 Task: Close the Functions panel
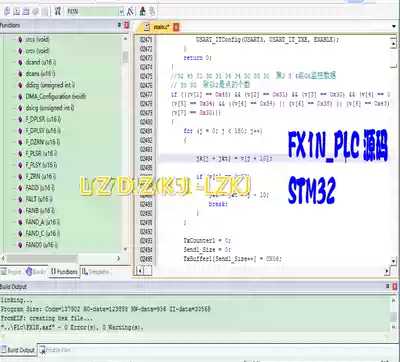pos(126,25)
